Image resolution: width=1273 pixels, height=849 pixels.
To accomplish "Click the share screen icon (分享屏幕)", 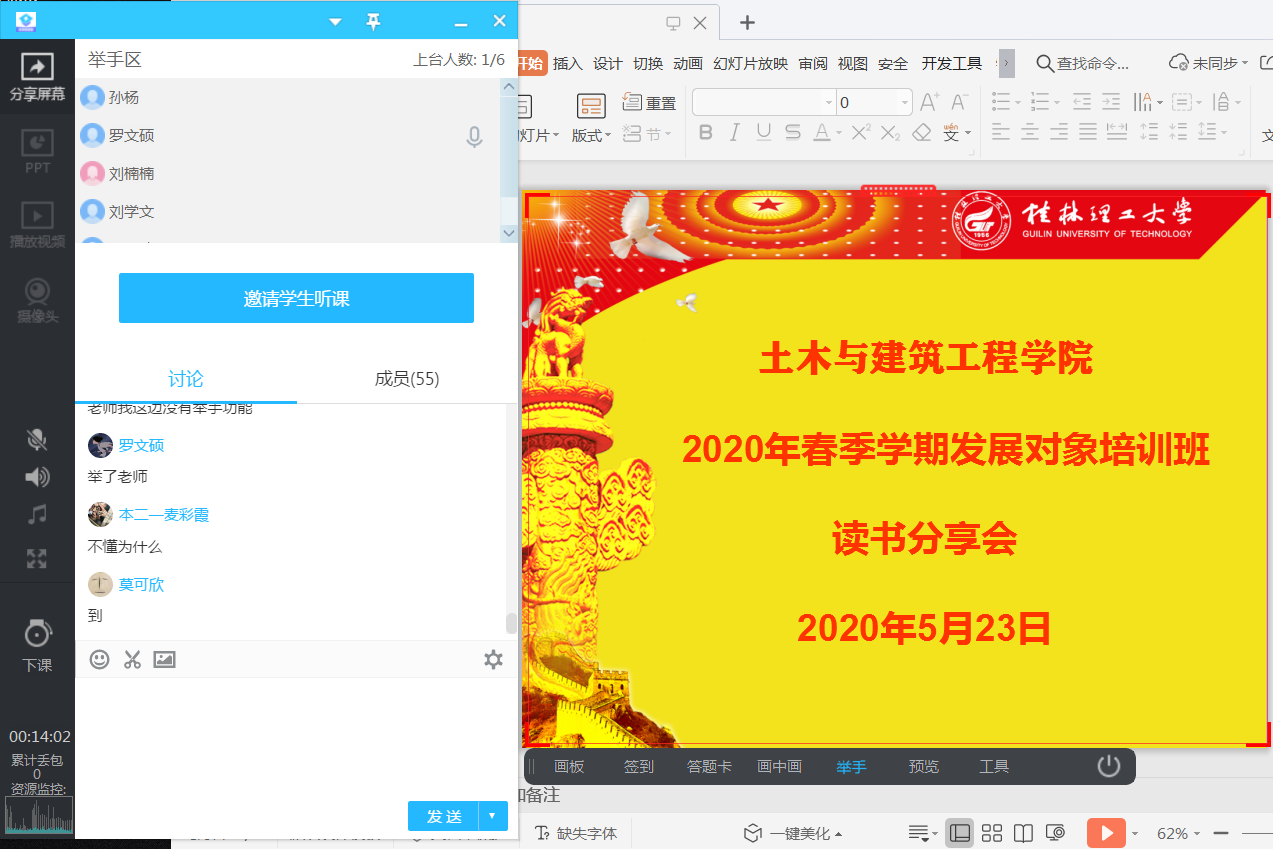I will [x=37, y=77].
